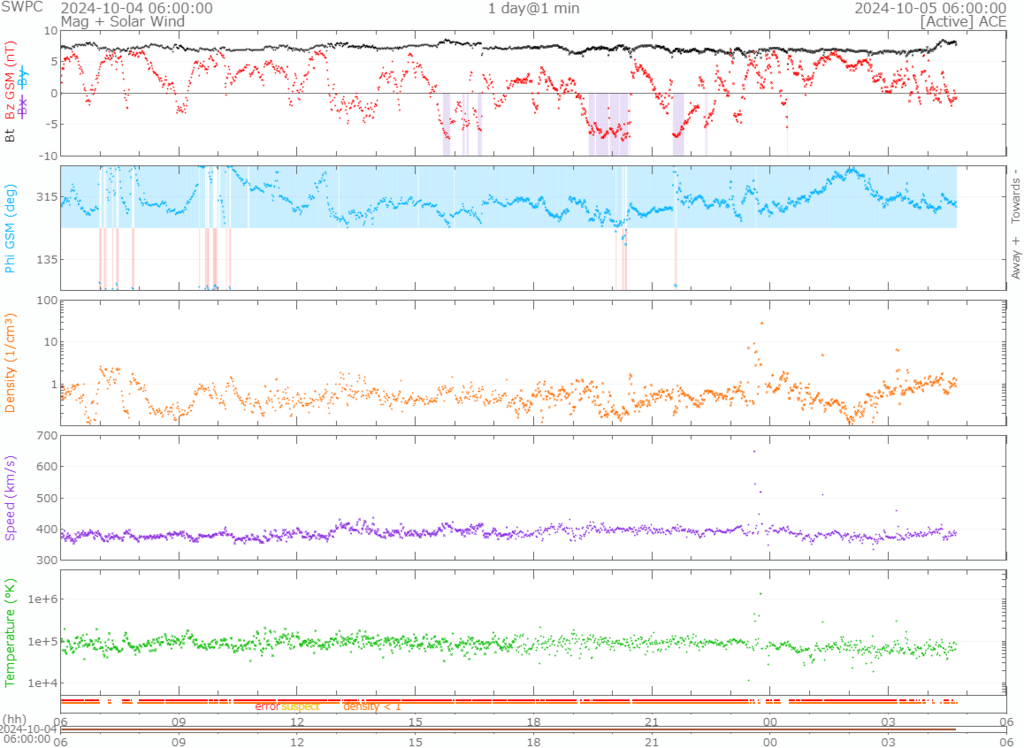
Task: Click the Speed (km/s) axis label
Action: (x=12, y=497)
